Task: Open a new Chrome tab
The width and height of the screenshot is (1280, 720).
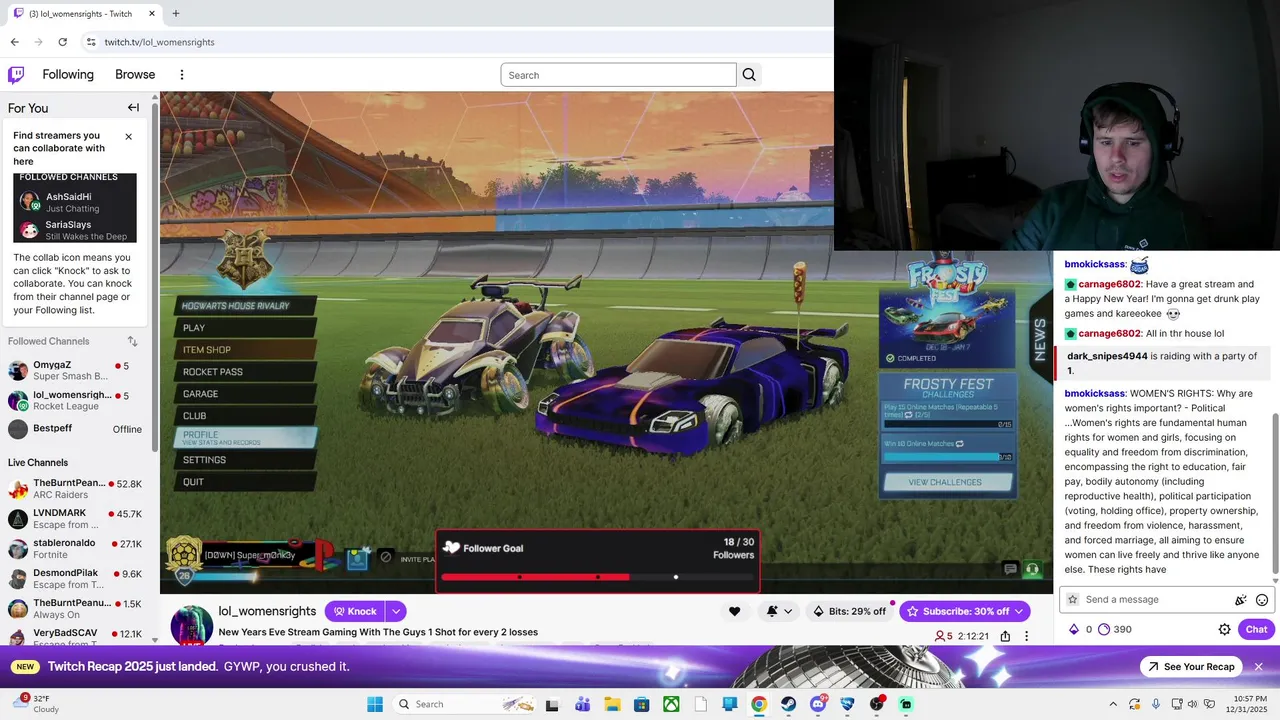Action: click(x=176, y=14)
